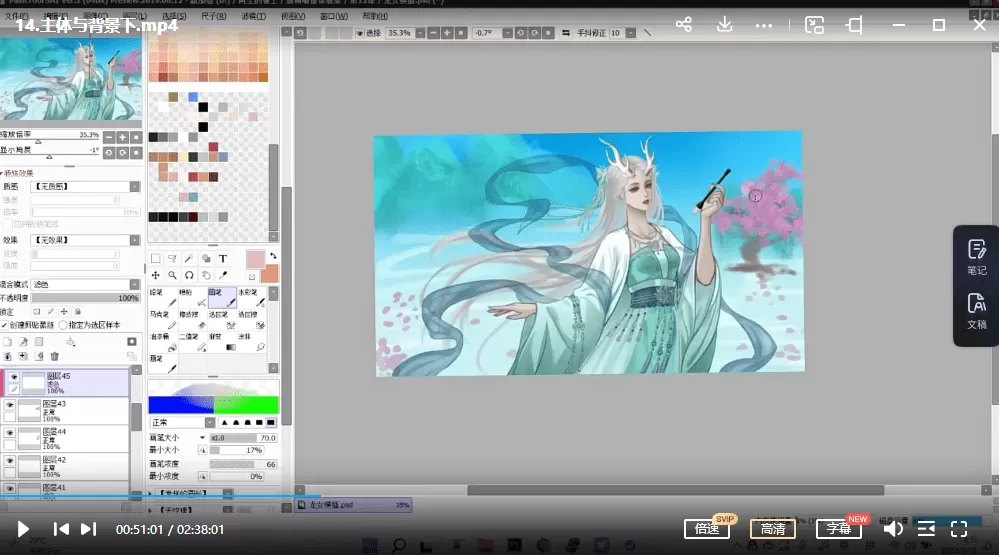Click the 高清 video quality button
999x555 pixels.
click(773, 529)
